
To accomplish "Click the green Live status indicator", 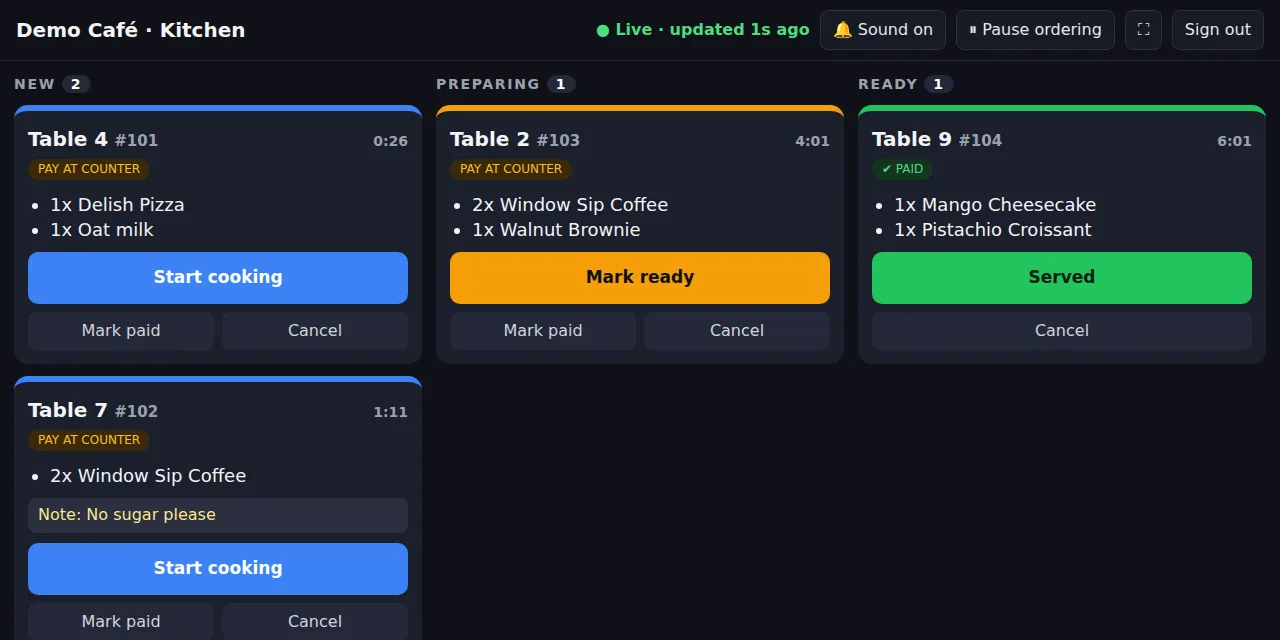I will [x=703, y=30].
